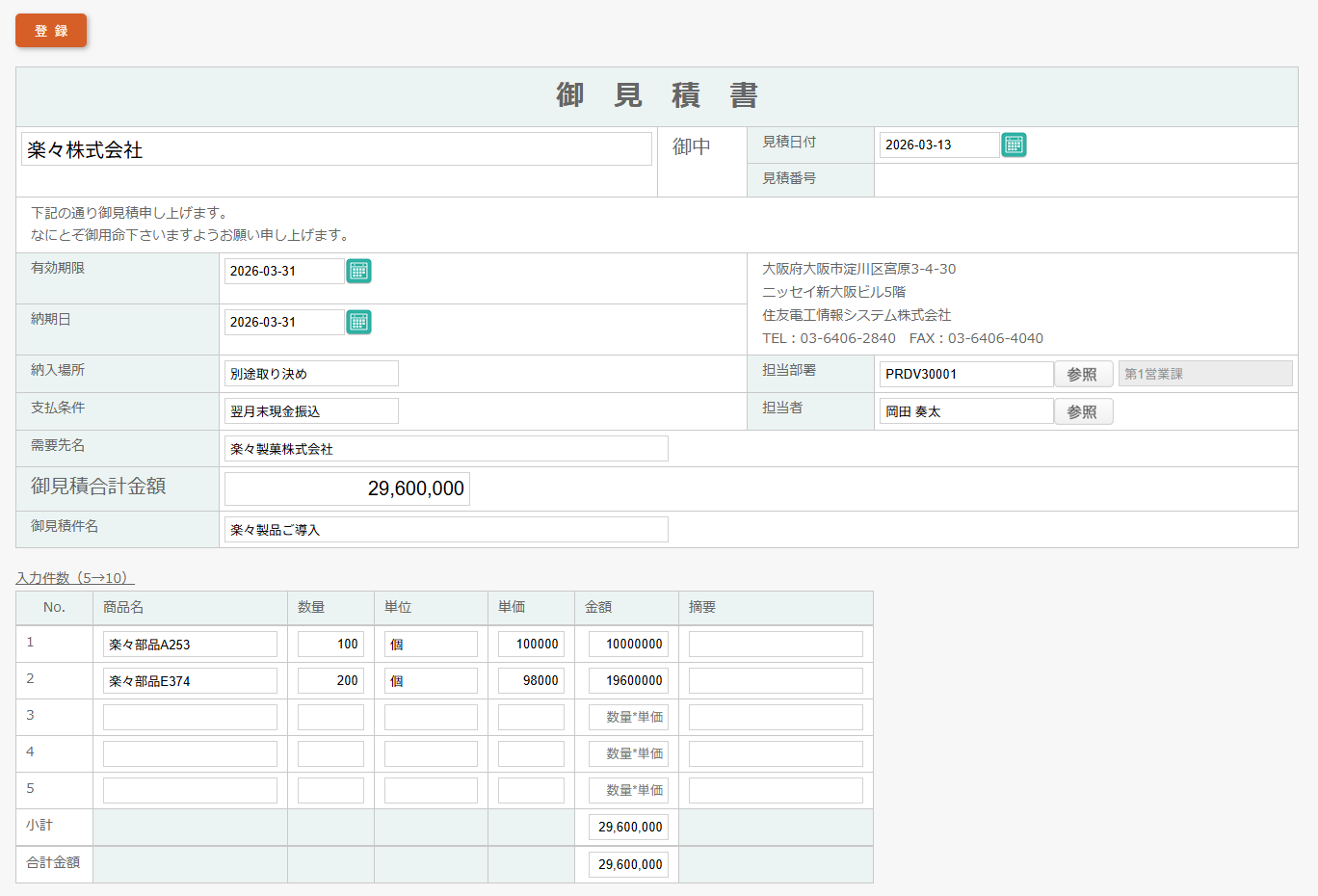1318x896 pixels.
Task: Click the 支払条件 input field
Action: pyautogui.click(x=311, y=411)
